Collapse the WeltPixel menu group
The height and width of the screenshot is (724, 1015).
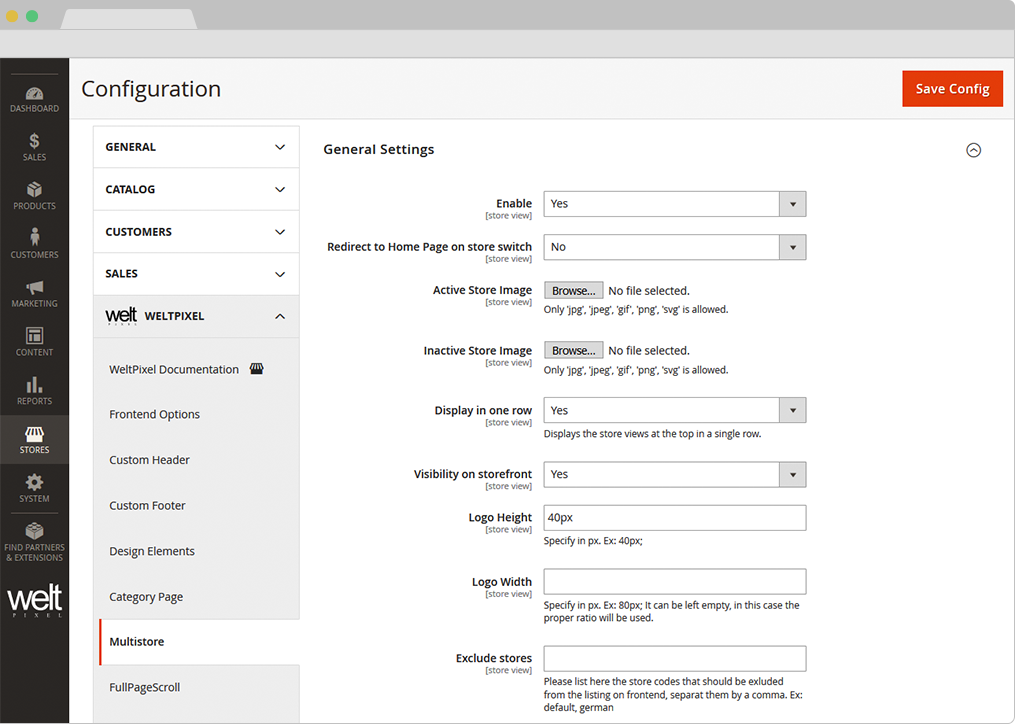pyautogui.click(x=280, y=316)
